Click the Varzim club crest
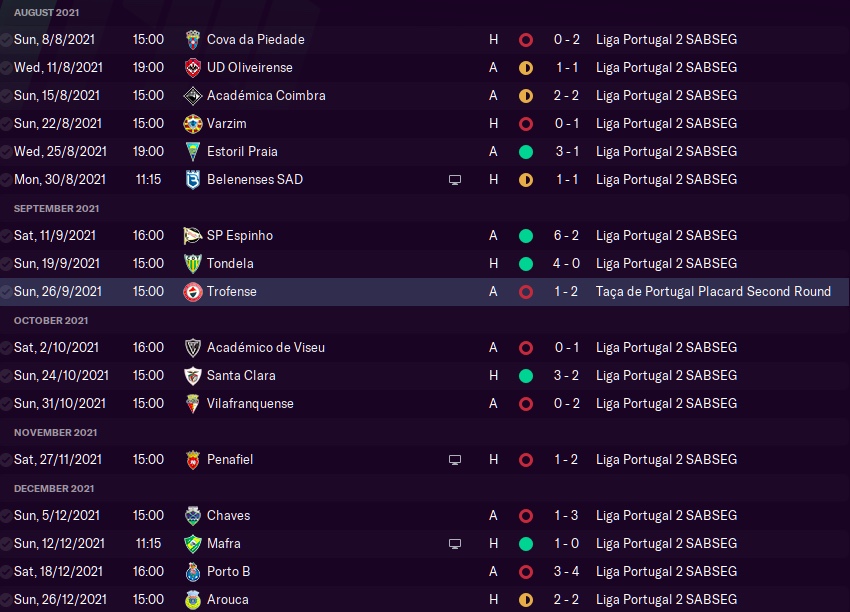 (x=193, y=124)
